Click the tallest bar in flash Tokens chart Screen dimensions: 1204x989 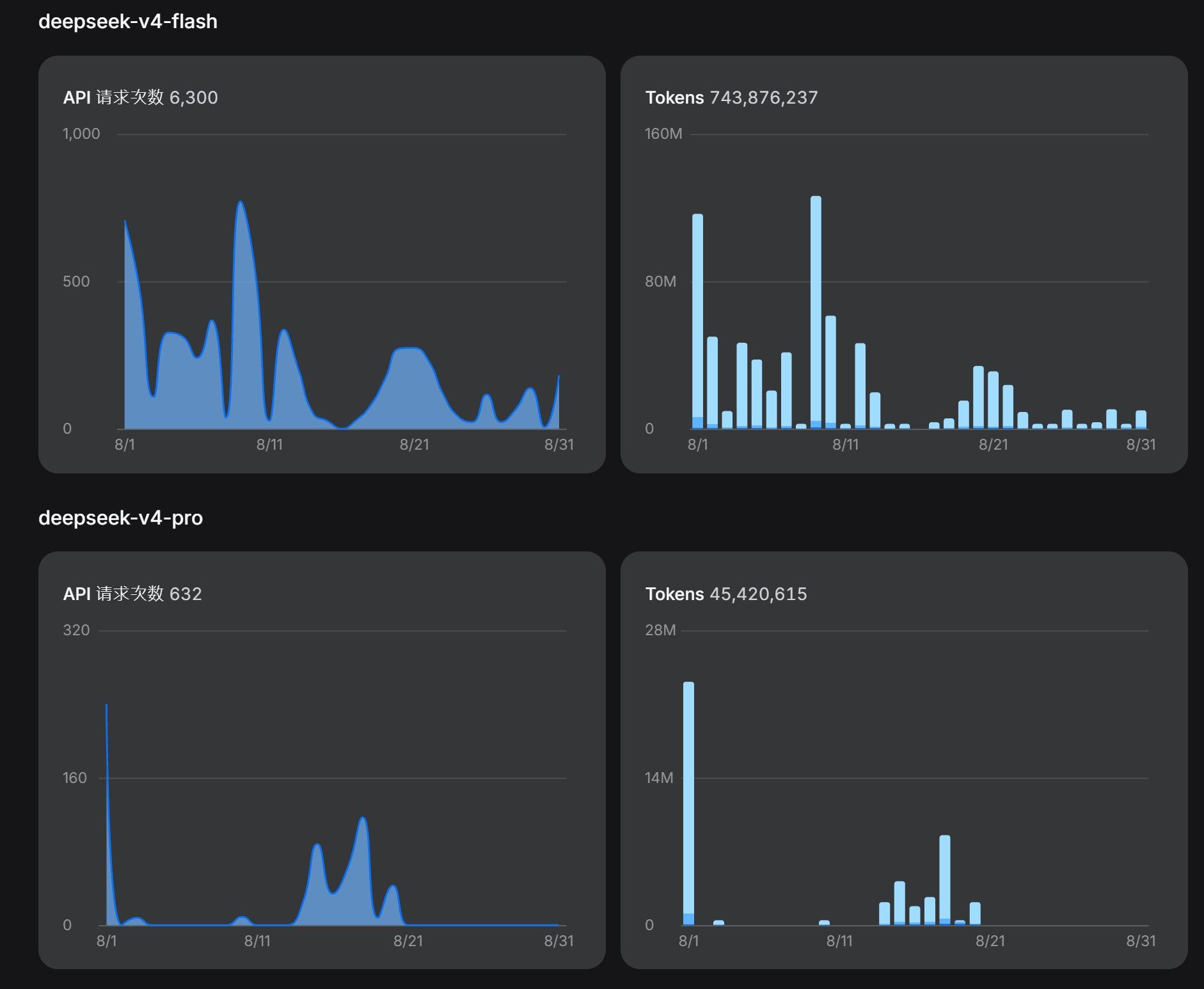tap(816, 312)
